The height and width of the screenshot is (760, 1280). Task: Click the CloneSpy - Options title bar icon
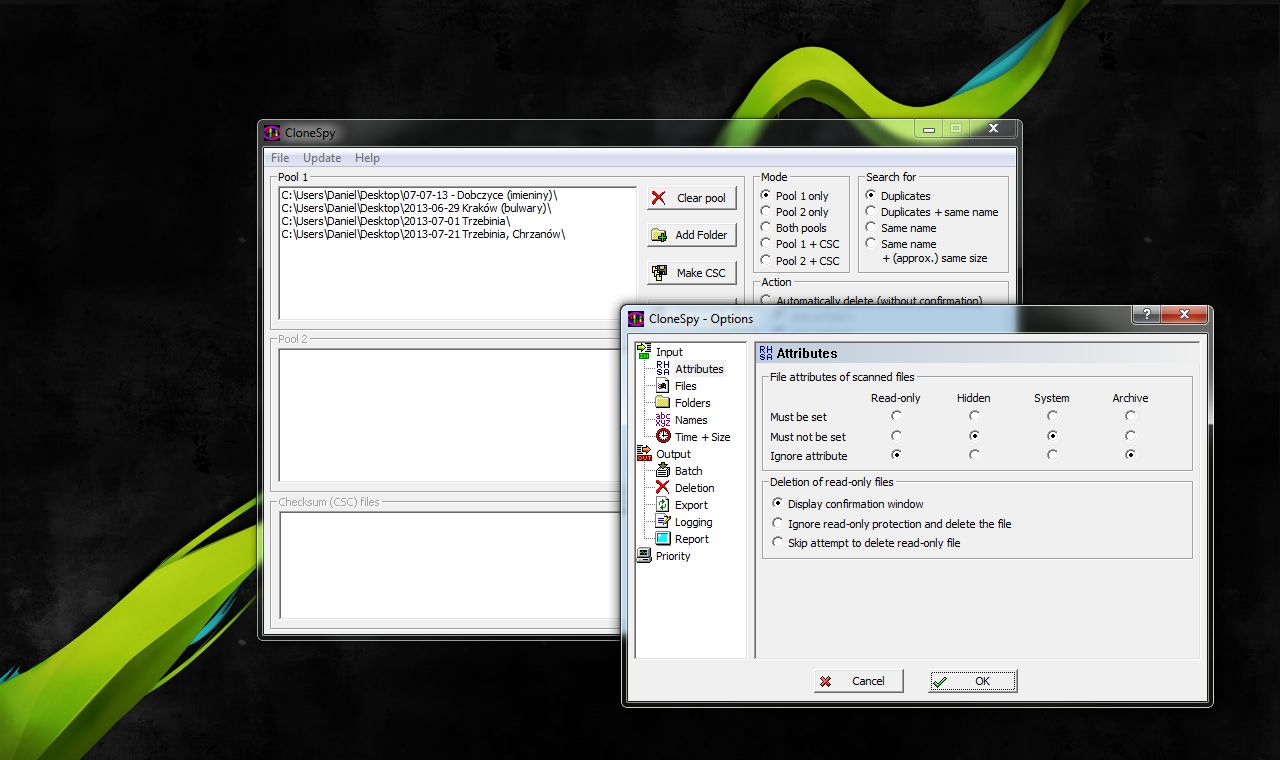click(636, 319)
